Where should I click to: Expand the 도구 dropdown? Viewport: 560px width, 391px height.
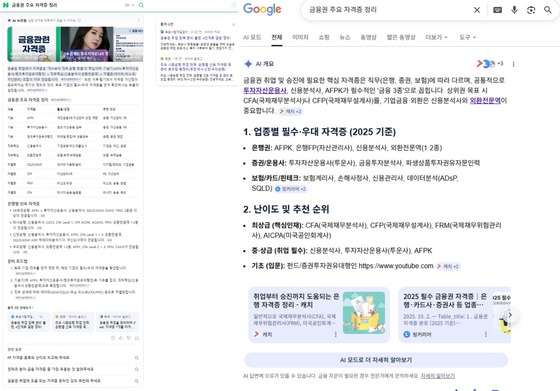click(x=467, y=37)
